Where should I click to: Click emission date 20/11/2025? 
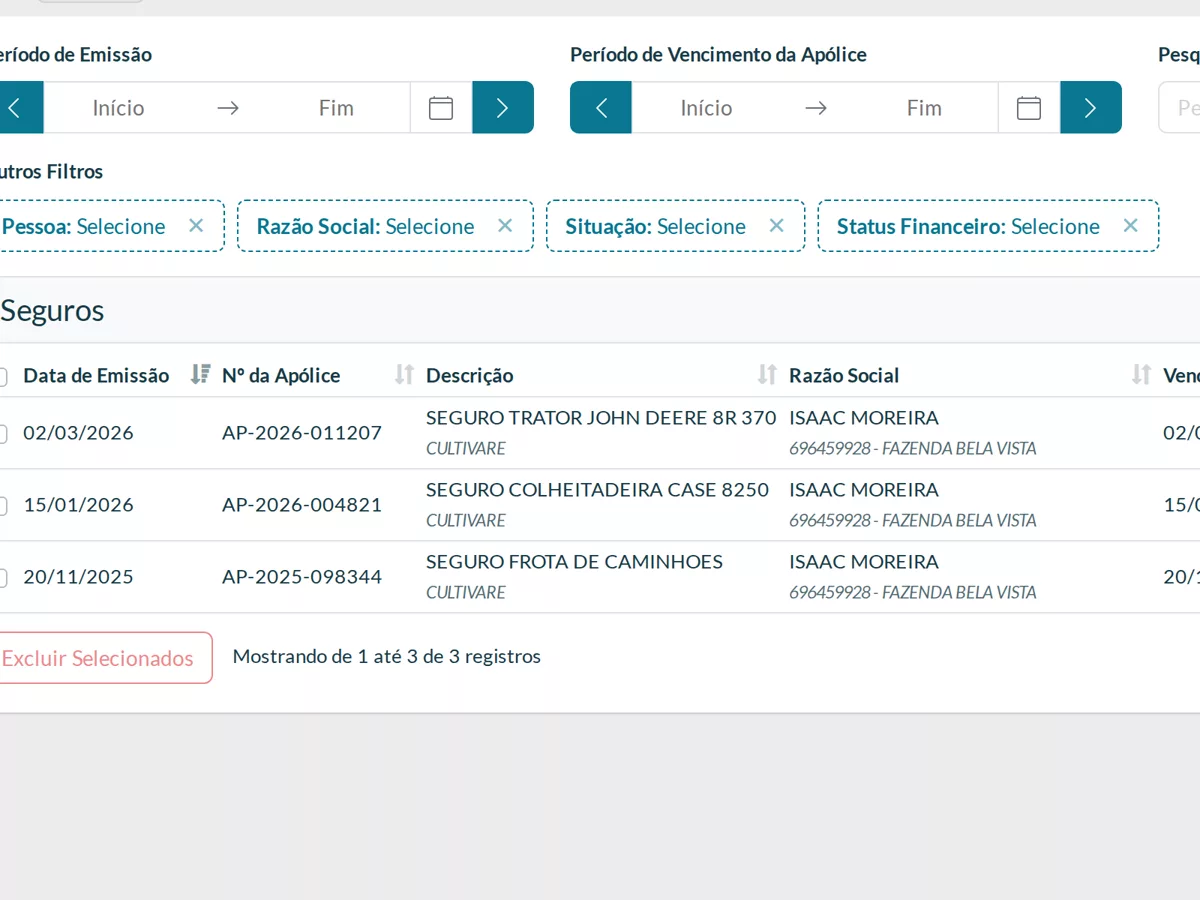coord(78,577)
